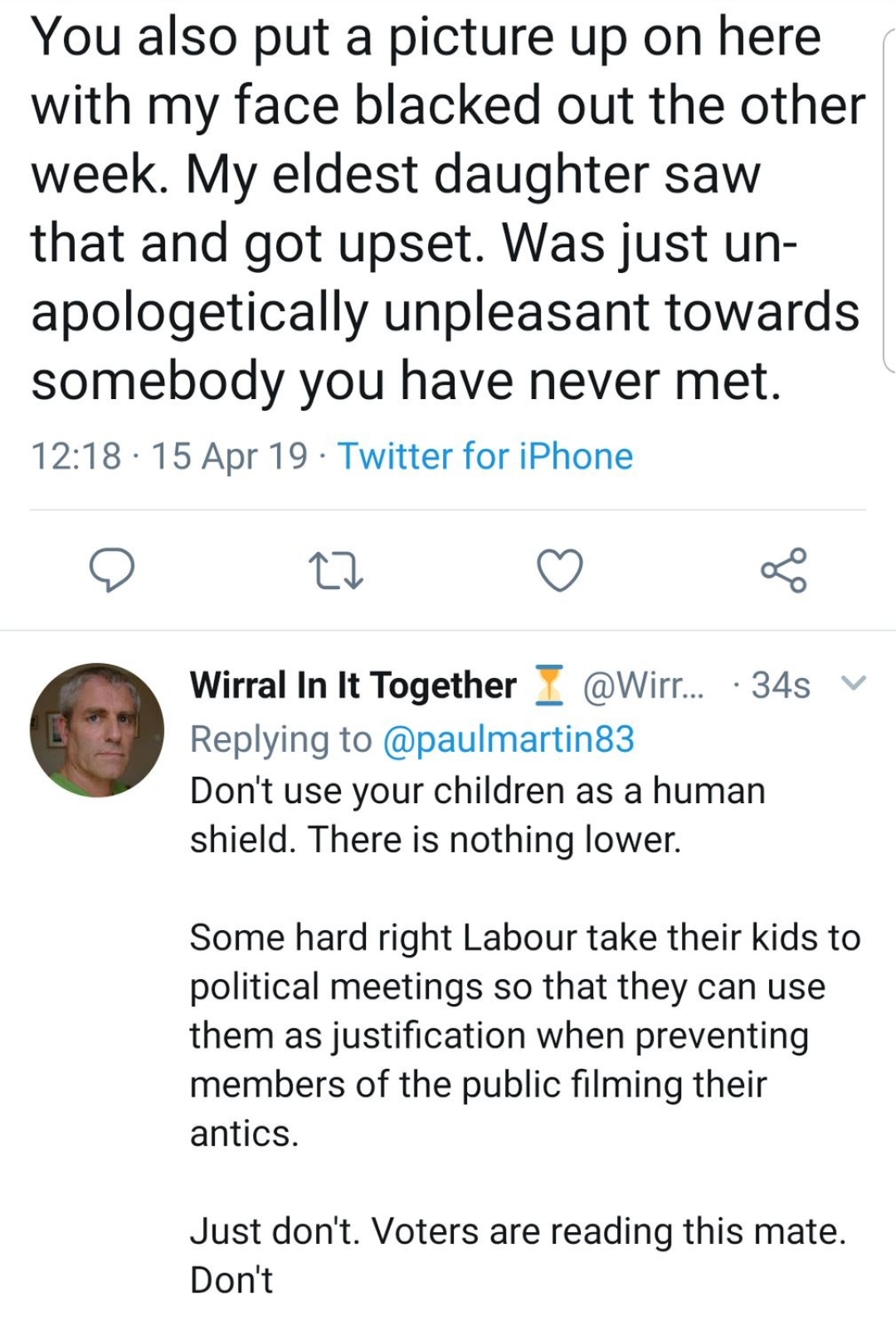Open the @paulmartin83 profile link
This screenshot has width=896, height=1321.
[508, 738]
